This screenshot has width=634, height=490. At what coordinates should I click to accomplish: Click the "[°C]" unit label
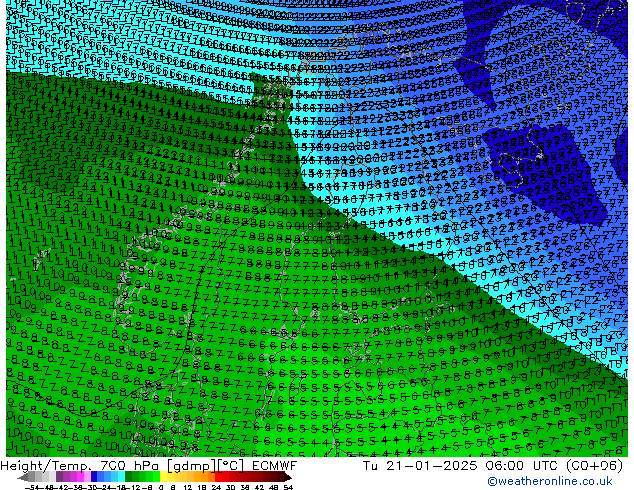click(x=230, y=466)
